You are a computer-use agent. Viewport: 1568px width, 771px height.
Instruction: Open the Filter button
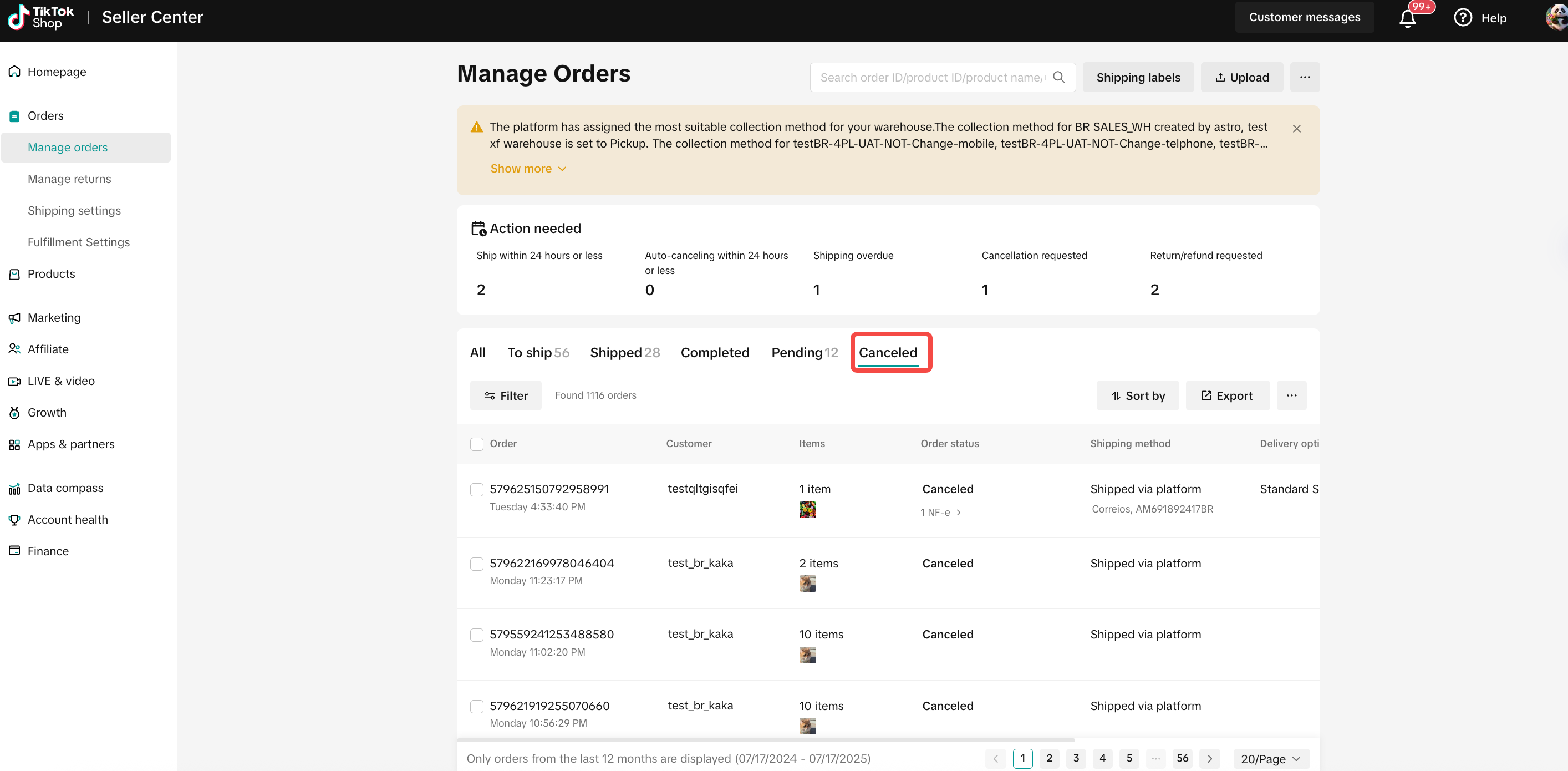pyautogui.click(x=505, y=396)
